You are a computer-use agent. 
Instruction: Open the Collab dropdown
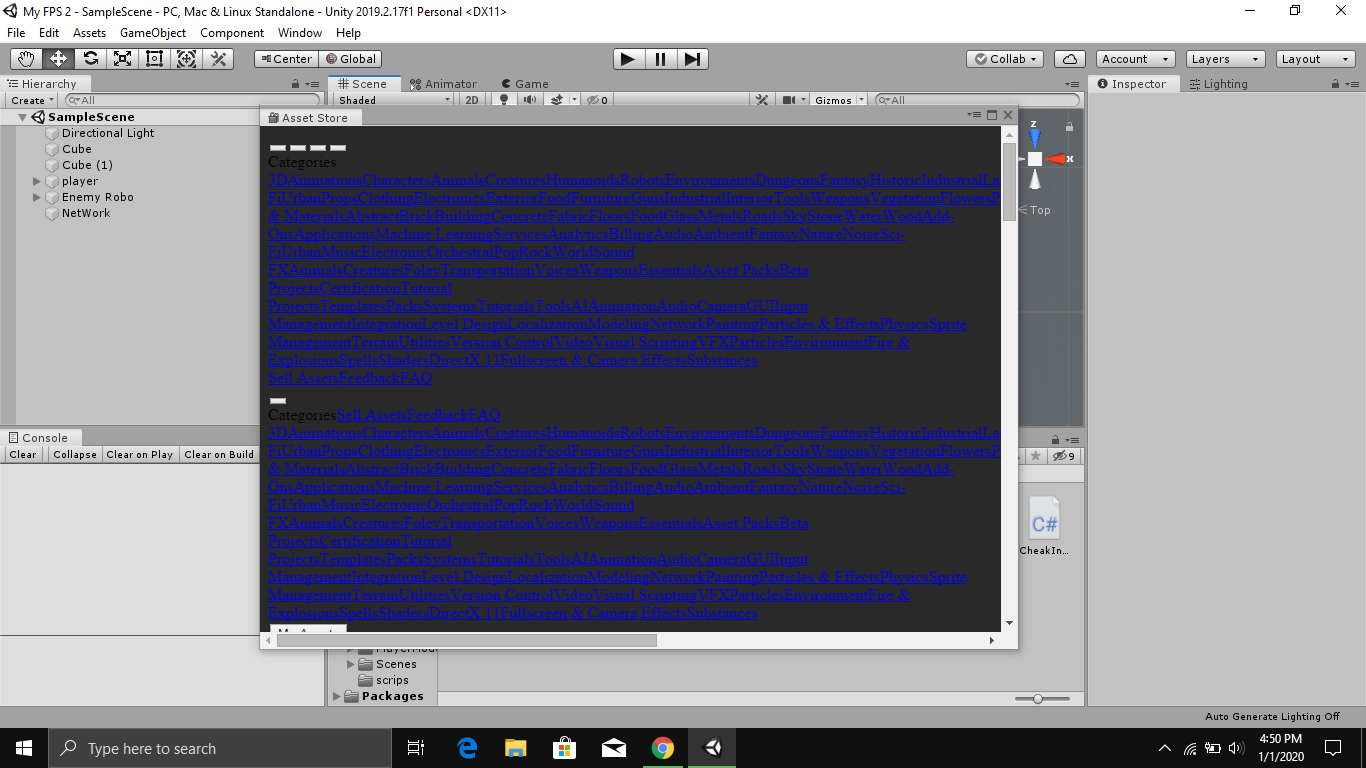point(1007,59)
